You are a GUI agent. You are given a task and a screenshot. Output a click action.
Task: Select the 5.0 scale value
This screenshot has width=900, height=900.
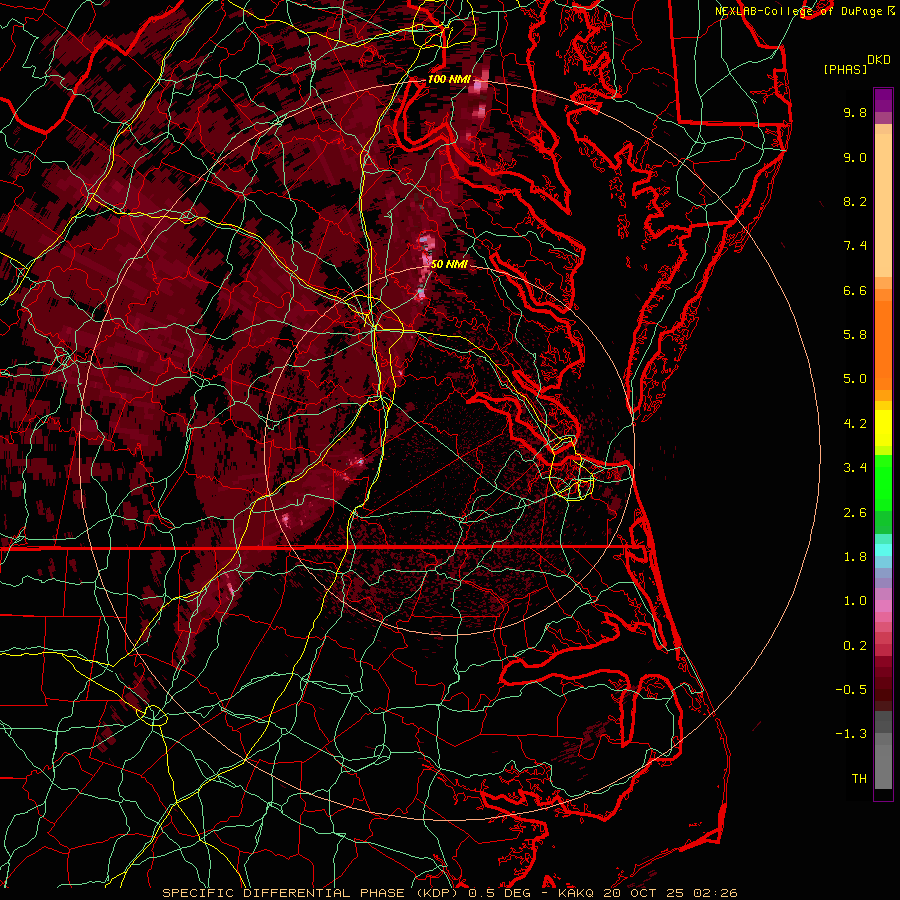click(x=855, y=379)
